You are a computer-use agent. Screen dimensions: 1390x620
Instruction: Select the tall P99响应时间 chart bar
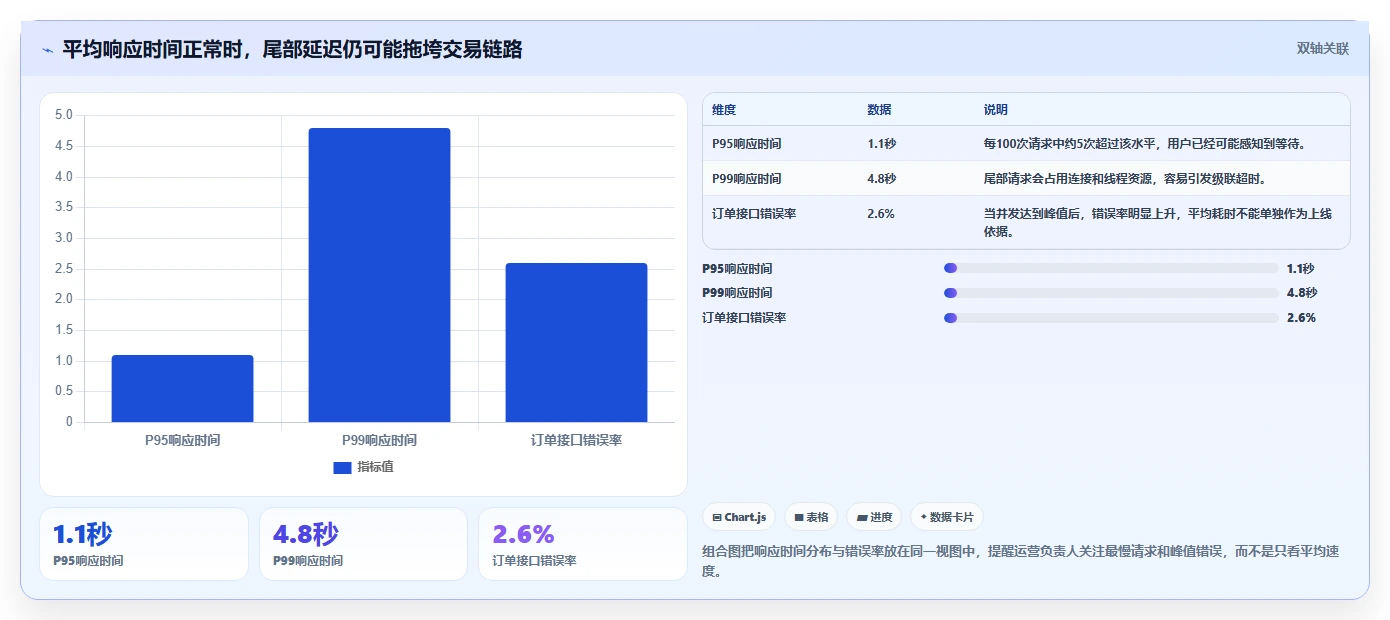pos(379,275)
